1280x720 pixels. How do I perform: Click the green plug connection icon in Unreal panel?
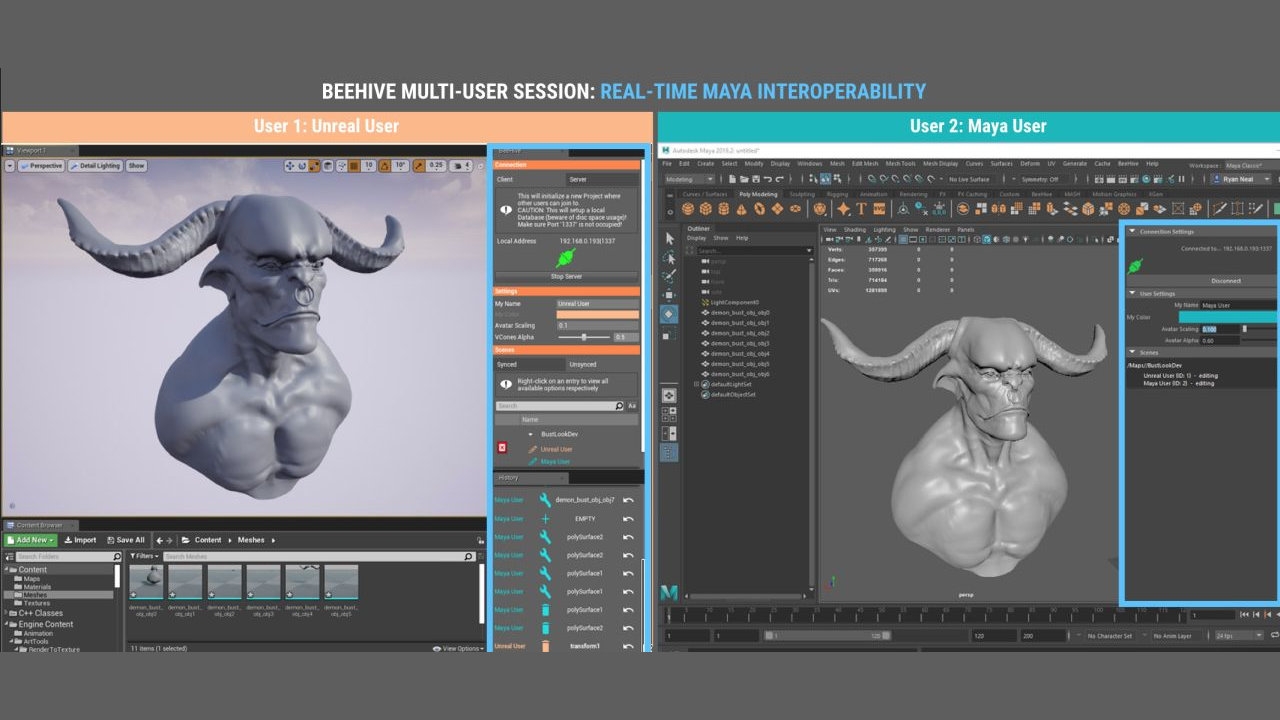(565, 258)
